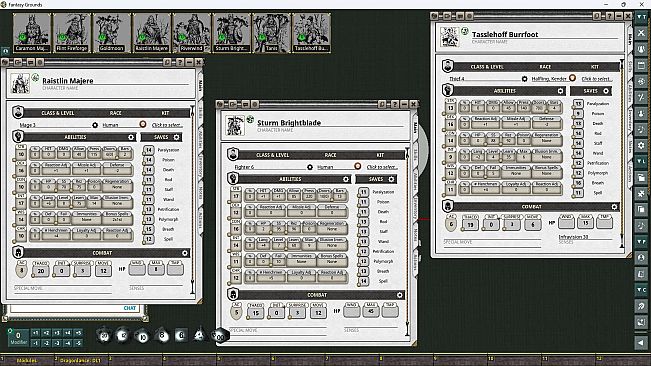The height and width of the screenshot is (366, 651).
Task: Open the Options gear in the right sidebar
Action: pyautogui.click(x=641, y=145)
